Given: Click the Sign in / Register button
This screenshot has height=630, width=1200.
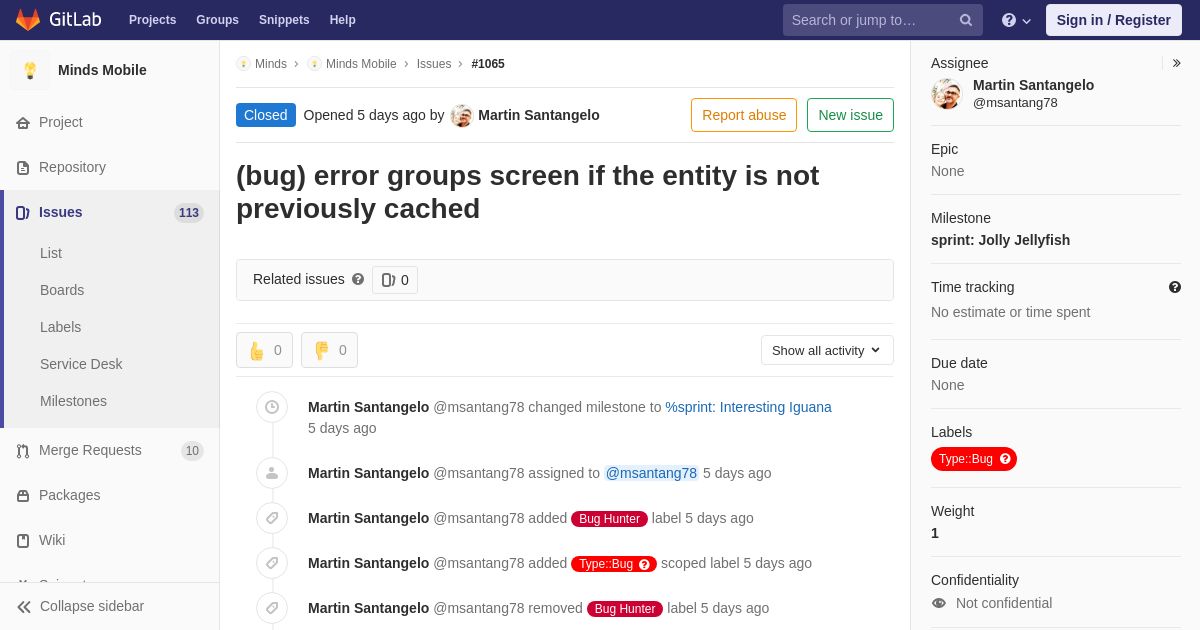Looking at the screenshot, I should click(x=1113, y=20).
